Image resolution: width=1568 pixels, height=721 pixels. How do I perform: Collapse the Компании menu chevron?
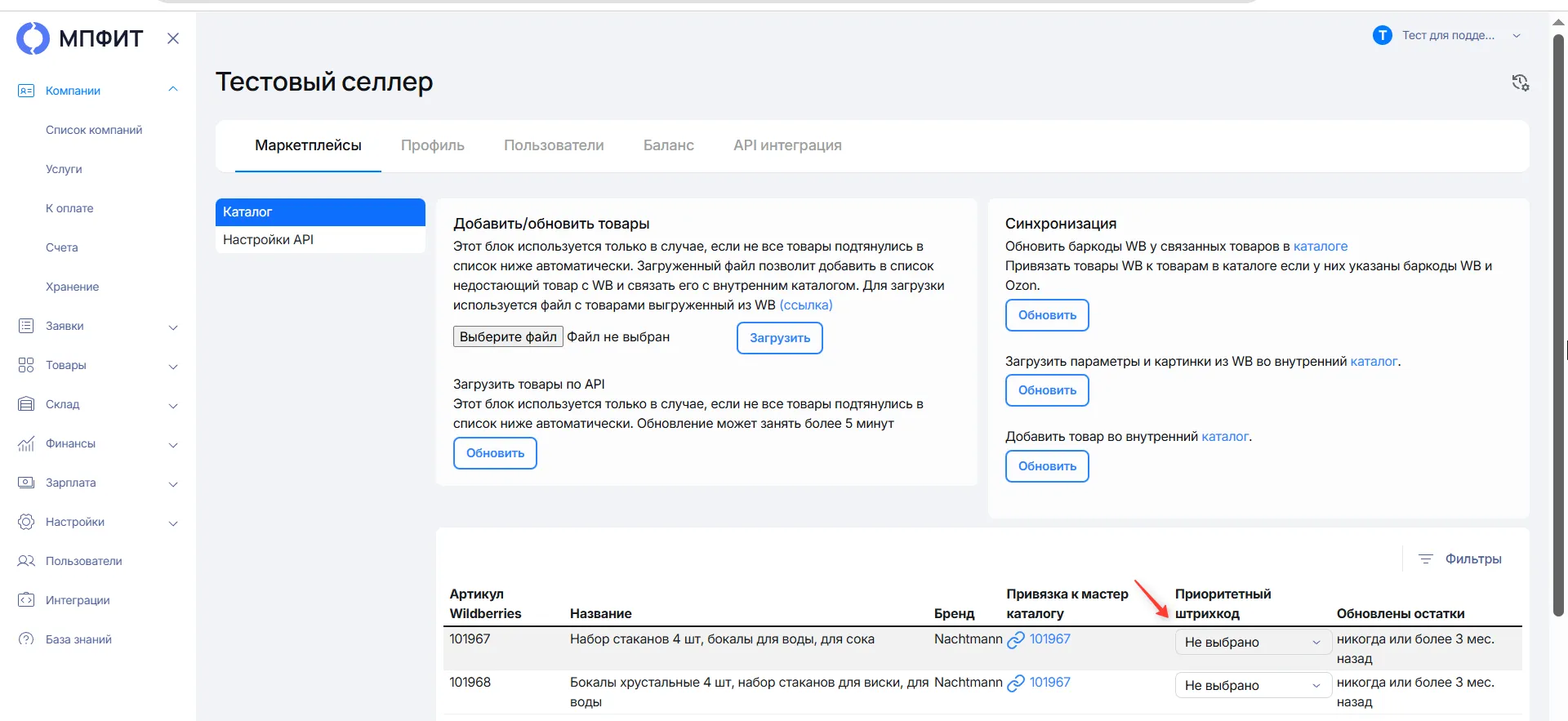[x=173, y=90]
